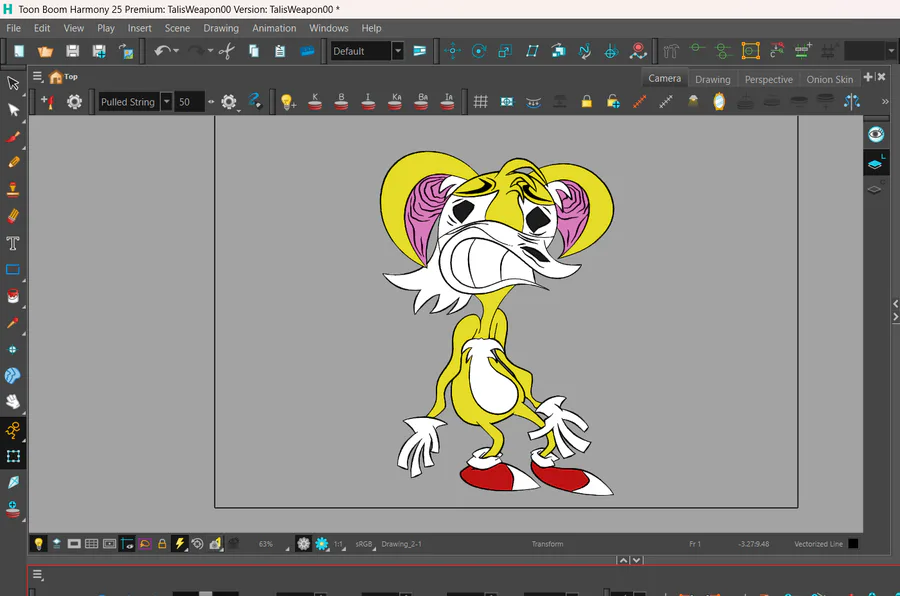Select the Scale tool
Image resolution: width=900 pixels, height=596 pixels.
pyautogui.click(x=505, y=51)
